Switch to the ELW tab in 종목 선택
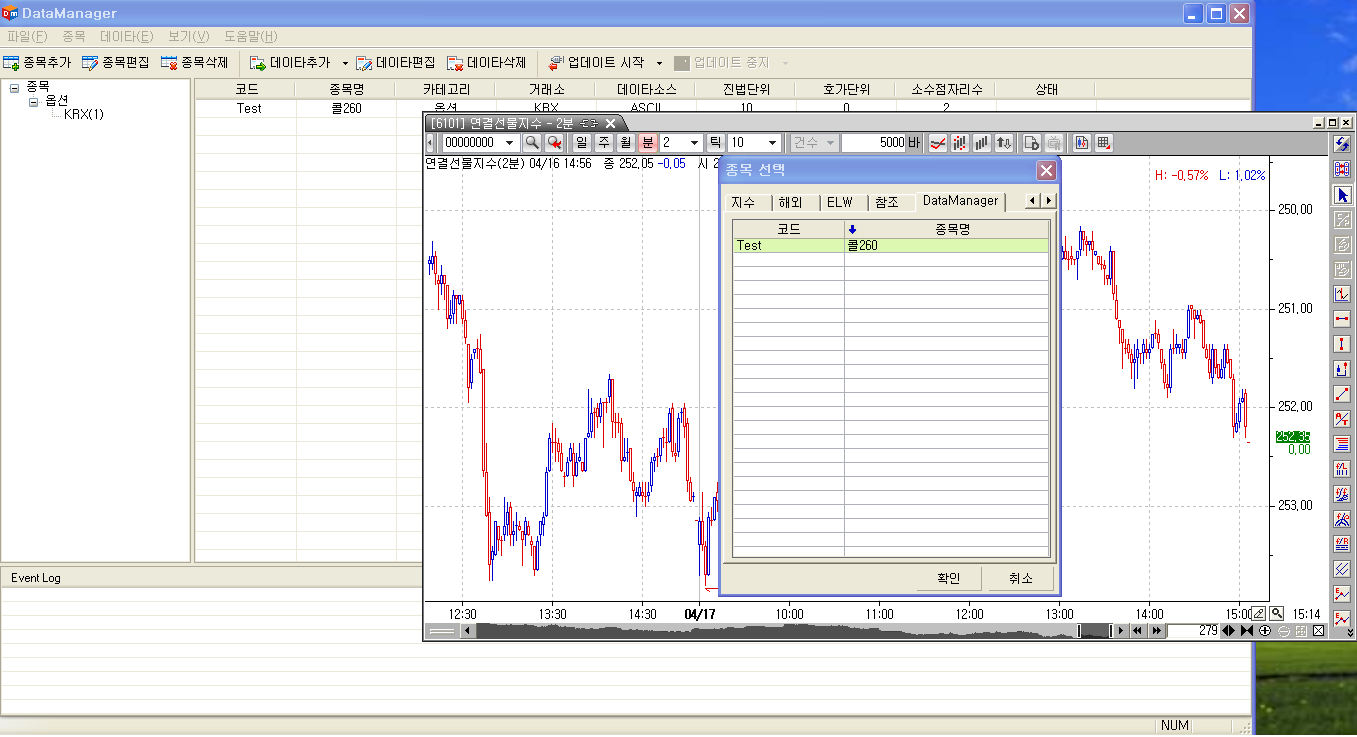This screenshot has width=1357, height=737. point(840,202)
